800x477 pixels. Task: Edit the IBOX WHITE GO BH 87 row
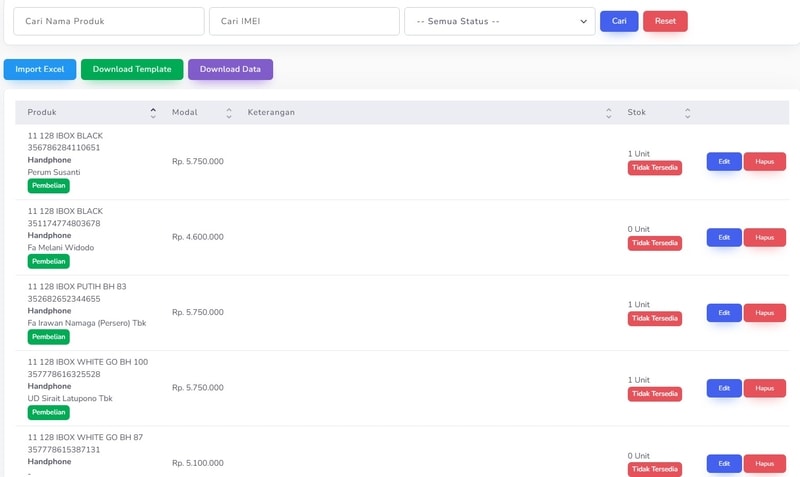724,464
